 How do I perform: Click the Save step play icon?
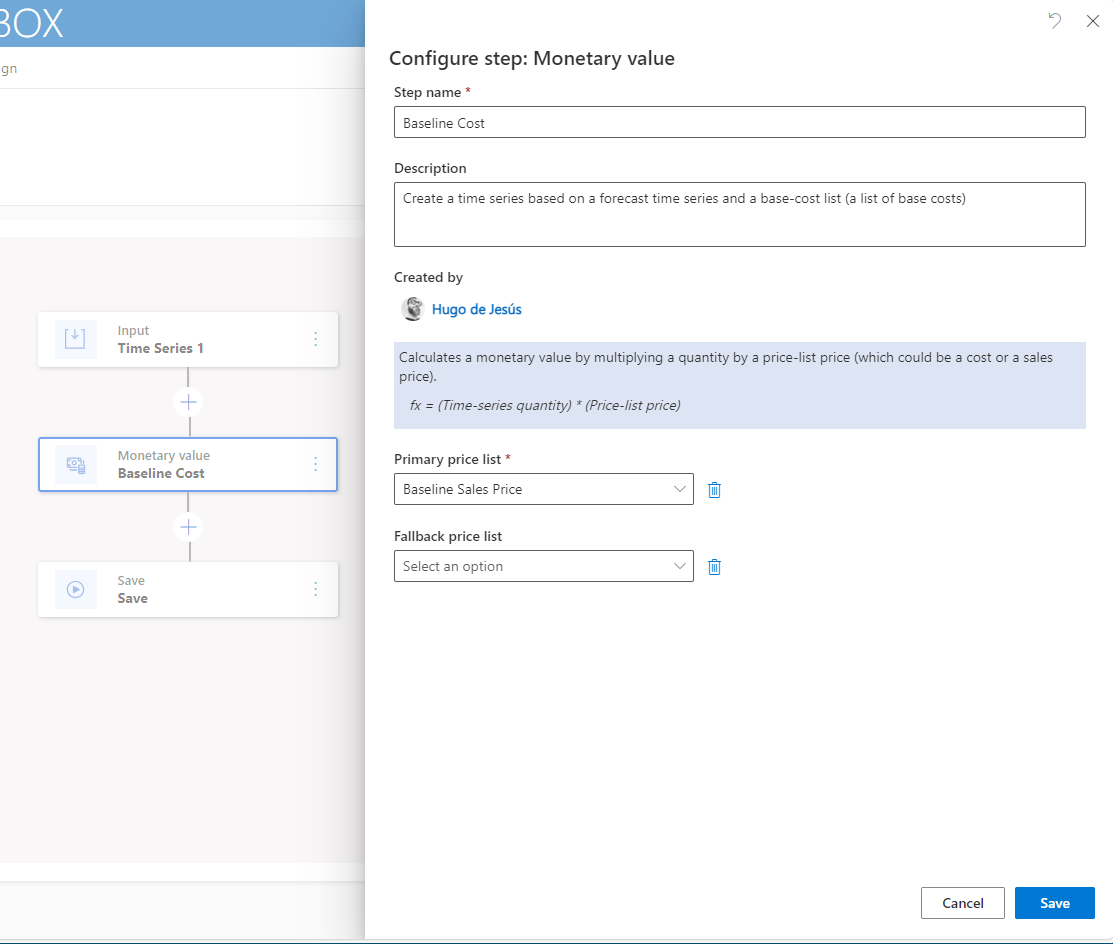click(x=76, y=589)
